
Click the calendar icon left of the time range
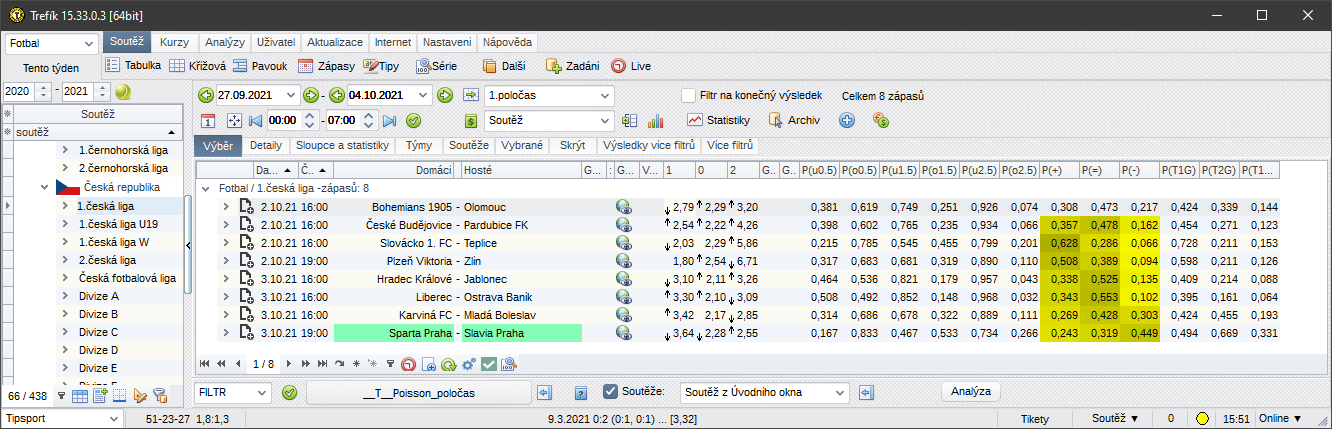pos(207,120)
